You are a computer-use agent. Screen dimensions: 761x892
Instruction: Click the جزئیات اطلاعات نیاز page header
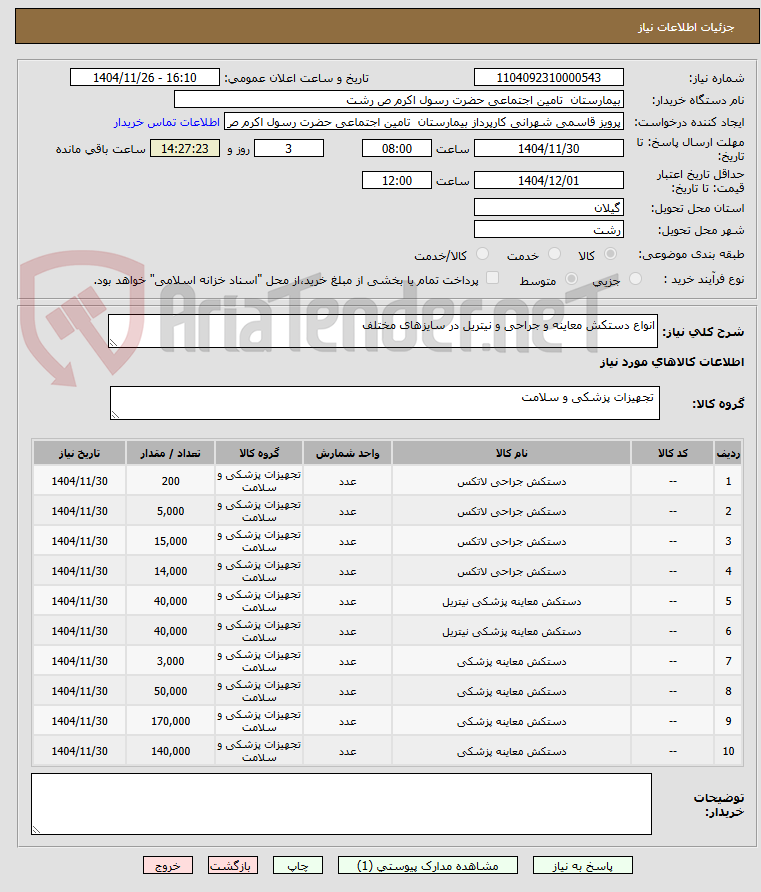tap(685, 27)
